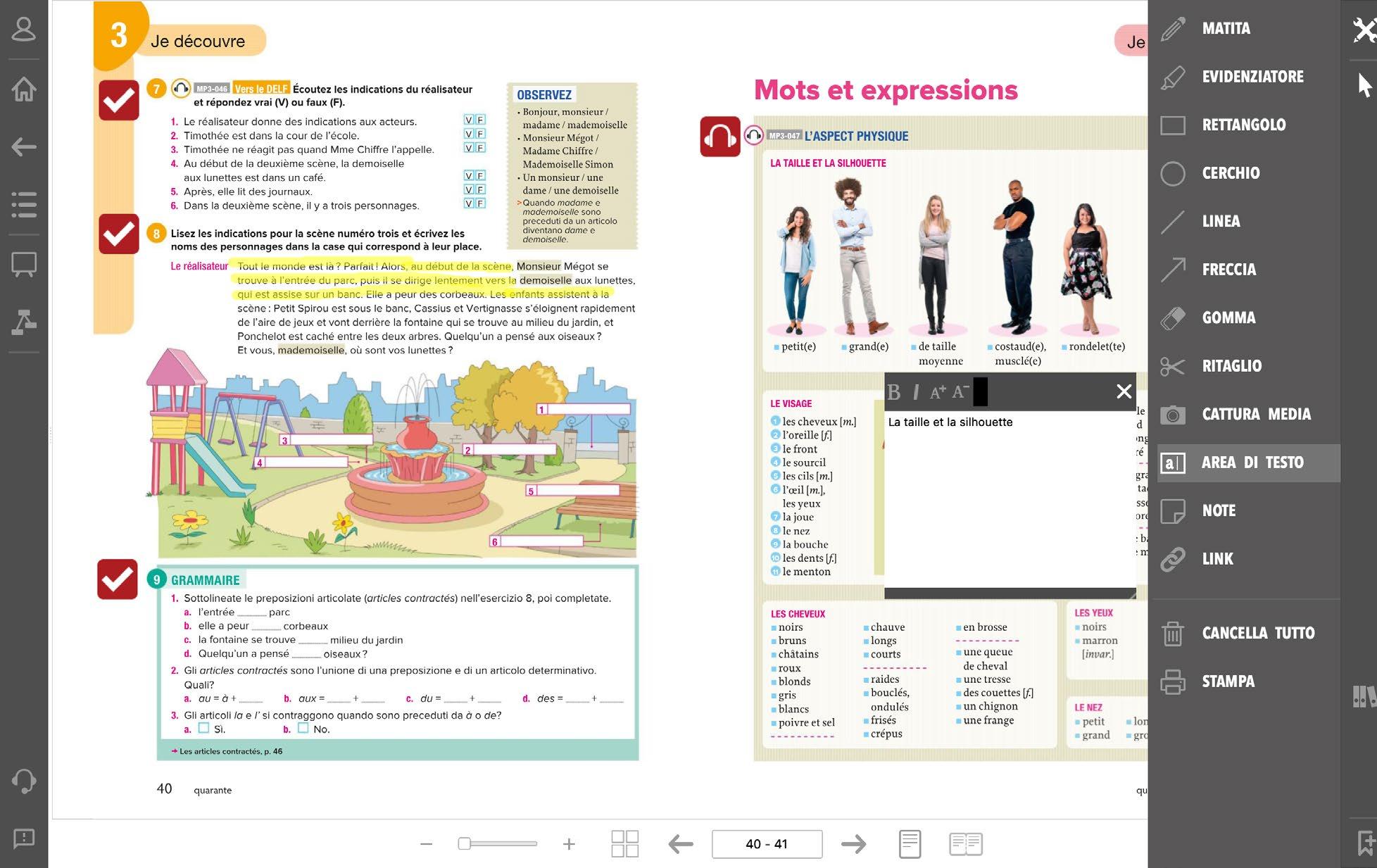1377x868 pixels.
Task: Pick the Gomma eraser tool
Action: [1228, 318]
